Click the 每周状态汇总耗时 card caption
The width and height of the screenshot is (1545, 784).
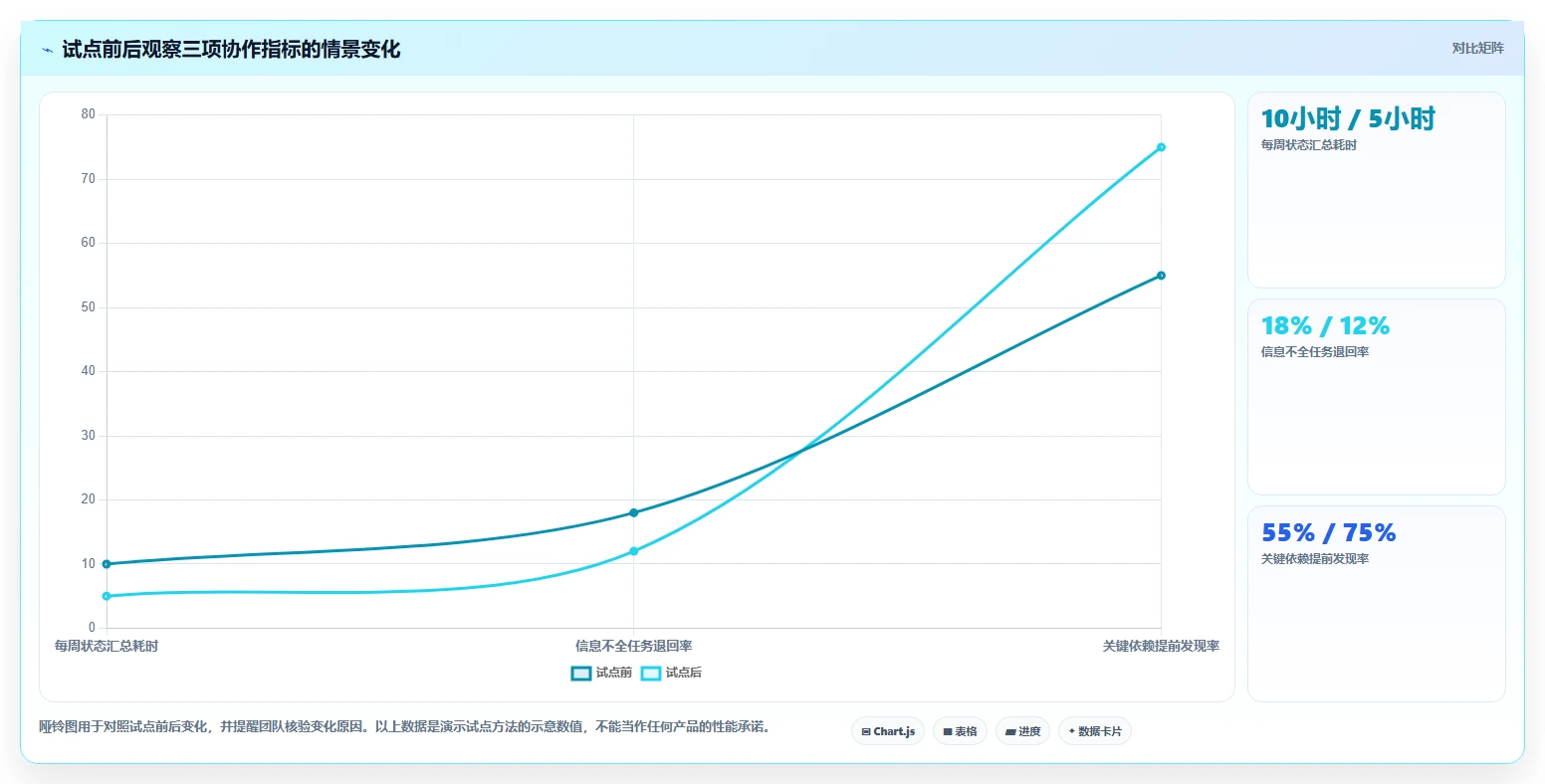[1309, 145]
